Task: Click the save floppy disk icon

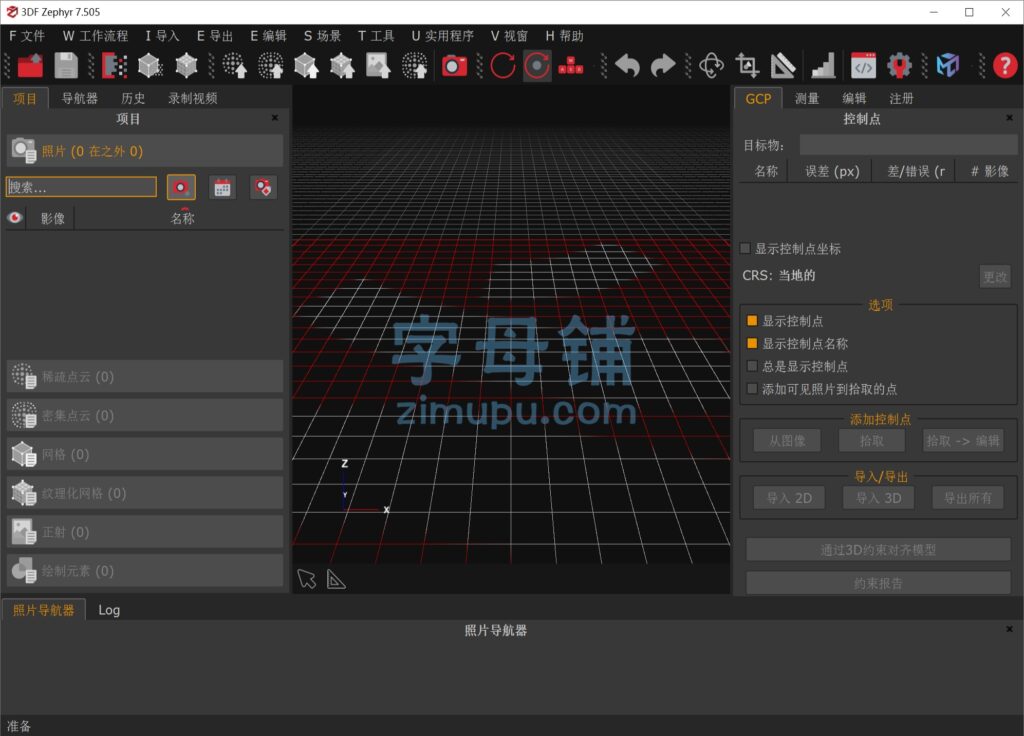Action: [x=66, y=65]
